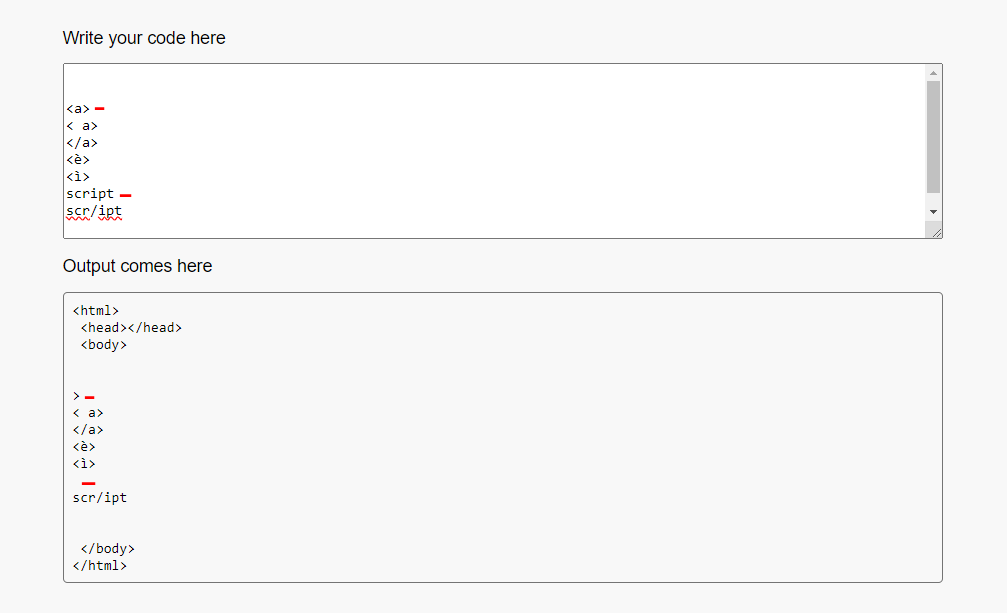Click the "scr/ipt" text in the output box

point(100,497)
